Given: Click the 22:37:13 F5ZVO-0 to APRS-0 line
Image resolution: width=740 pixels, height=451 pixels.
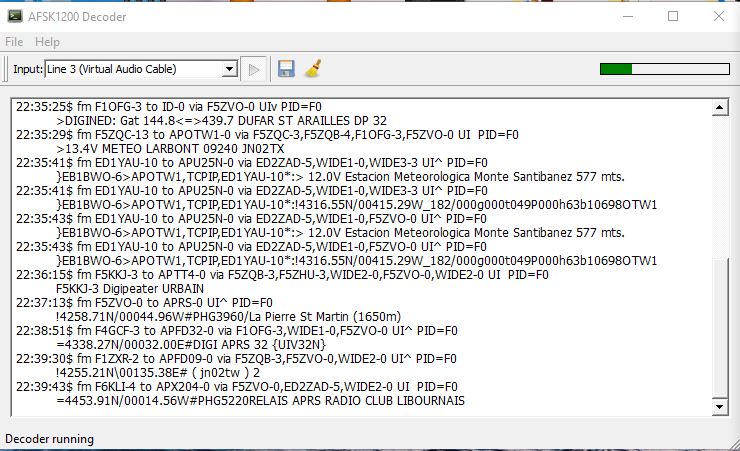Looking at the screenshot, I should (x=144, y=303).
